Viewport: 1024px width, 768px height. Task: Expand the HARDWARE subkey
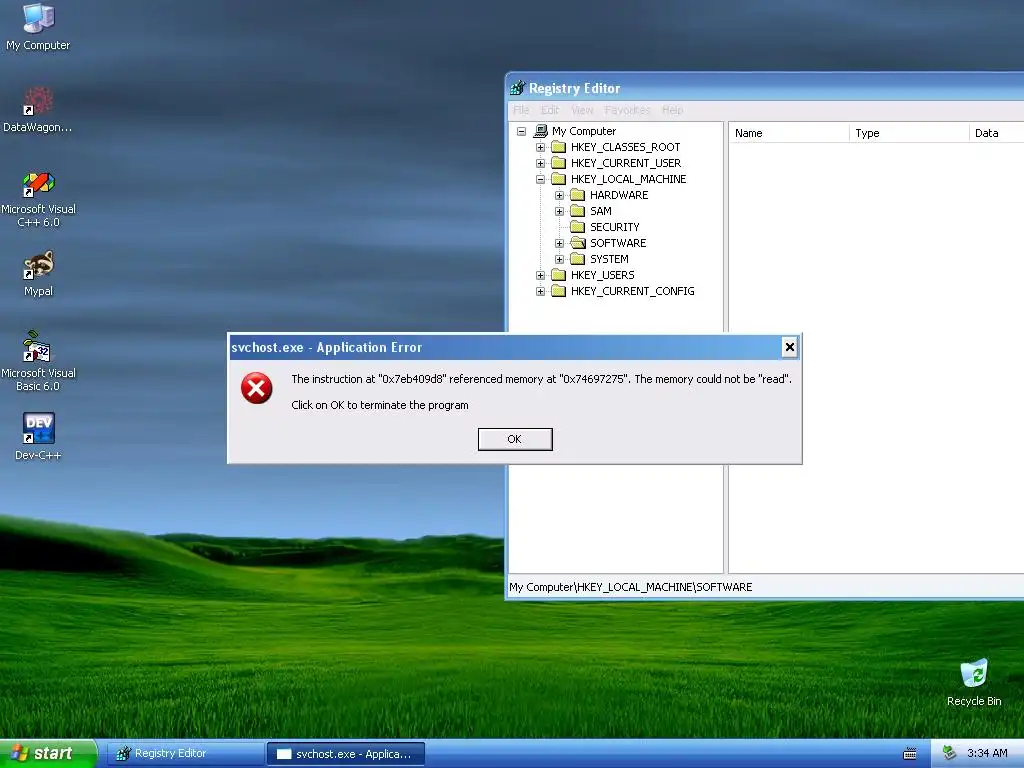click(559, 195)
